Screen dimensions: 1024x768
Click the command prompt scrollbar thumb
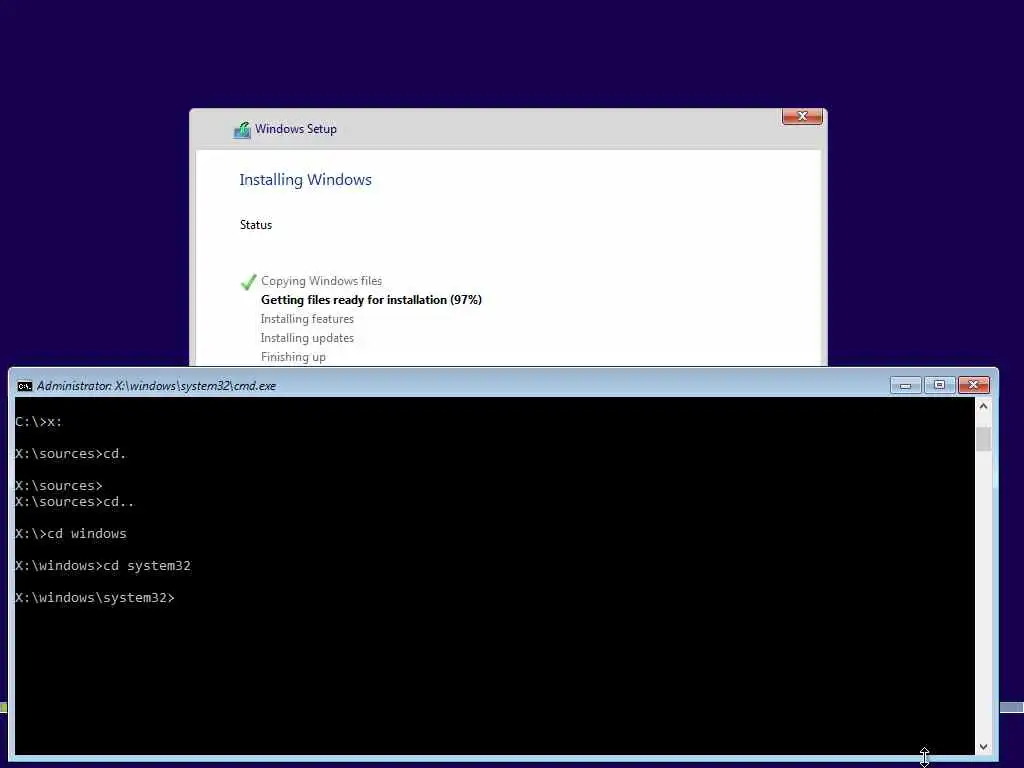click(984, 439)
